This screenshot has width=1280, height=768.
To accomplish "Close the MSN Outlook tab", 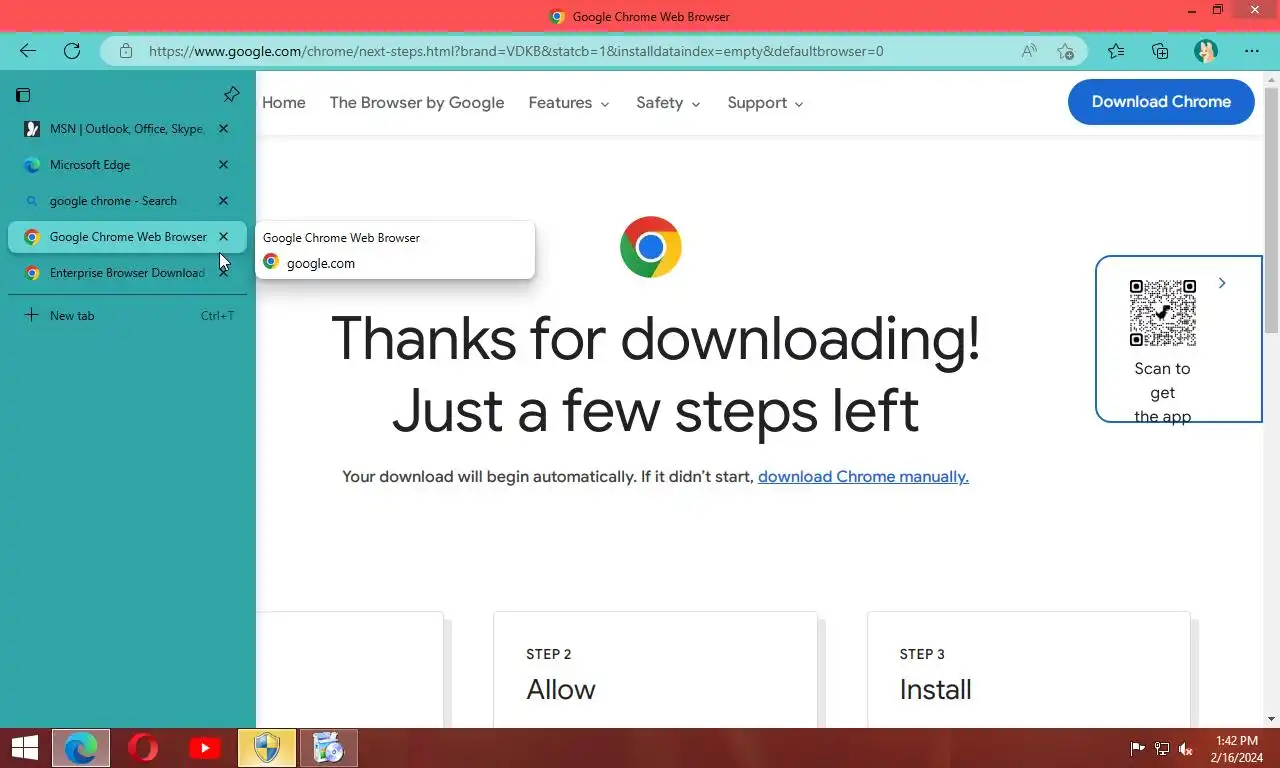I will pyautogui.click(x=224, y=129).
